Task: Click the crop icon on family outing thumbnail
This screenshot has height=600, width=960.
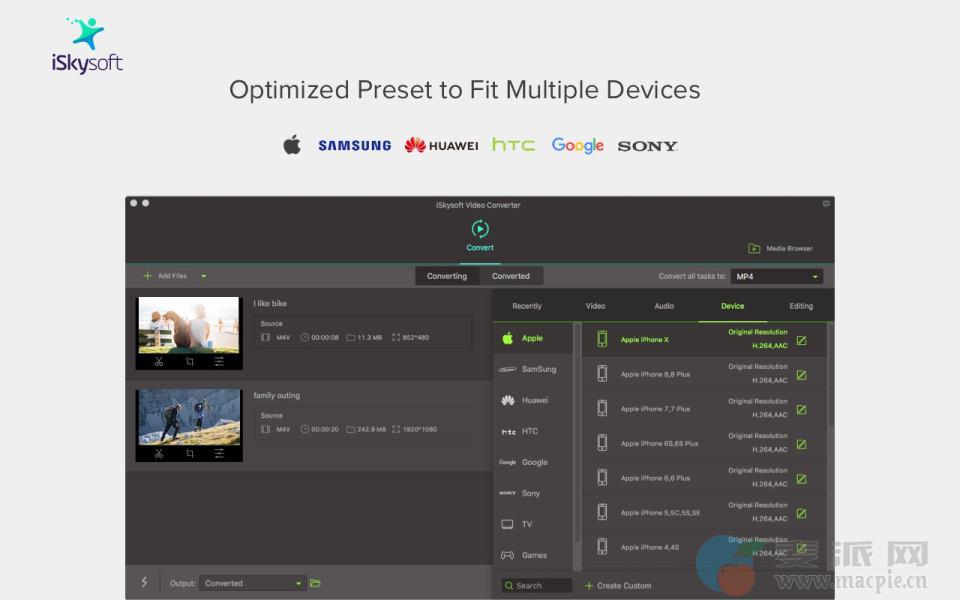Action: pos(189,454)
